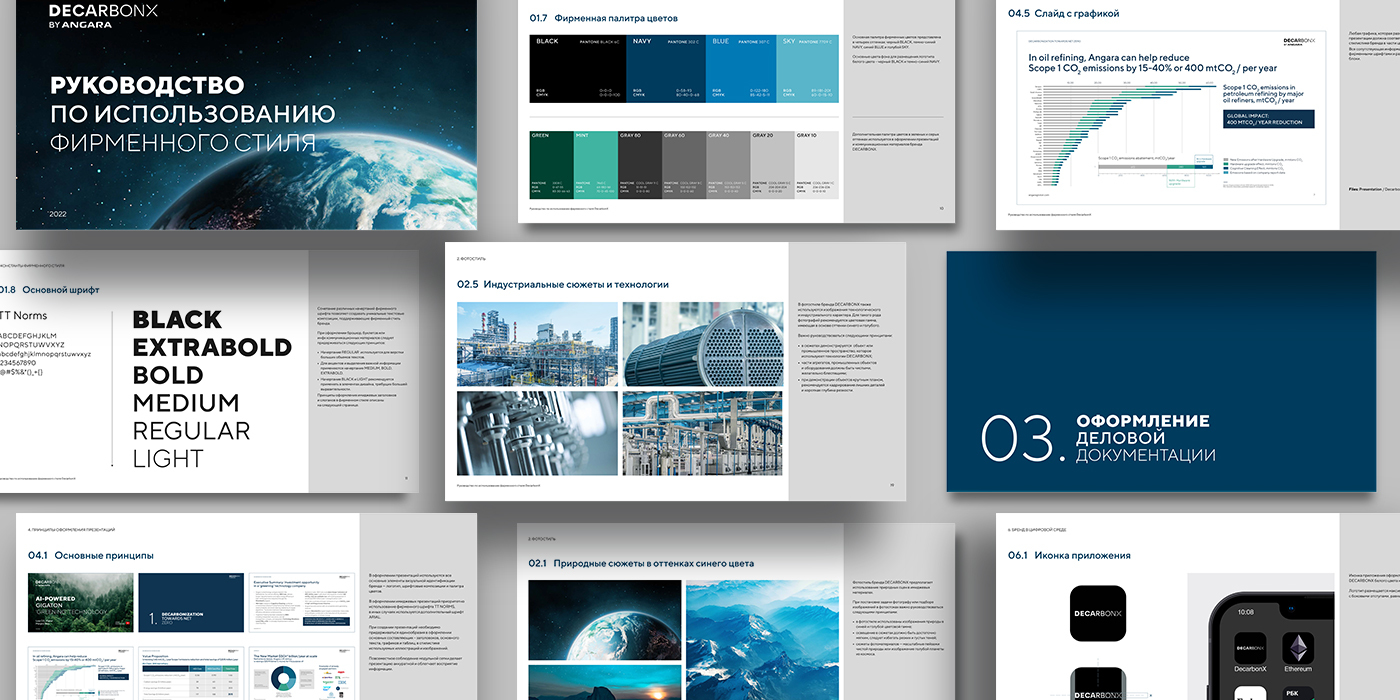The height and width of the screenshot is (700, 1400).
Task: Open the AI-Powered forest slide thumbnail
Action: (80, 603)
